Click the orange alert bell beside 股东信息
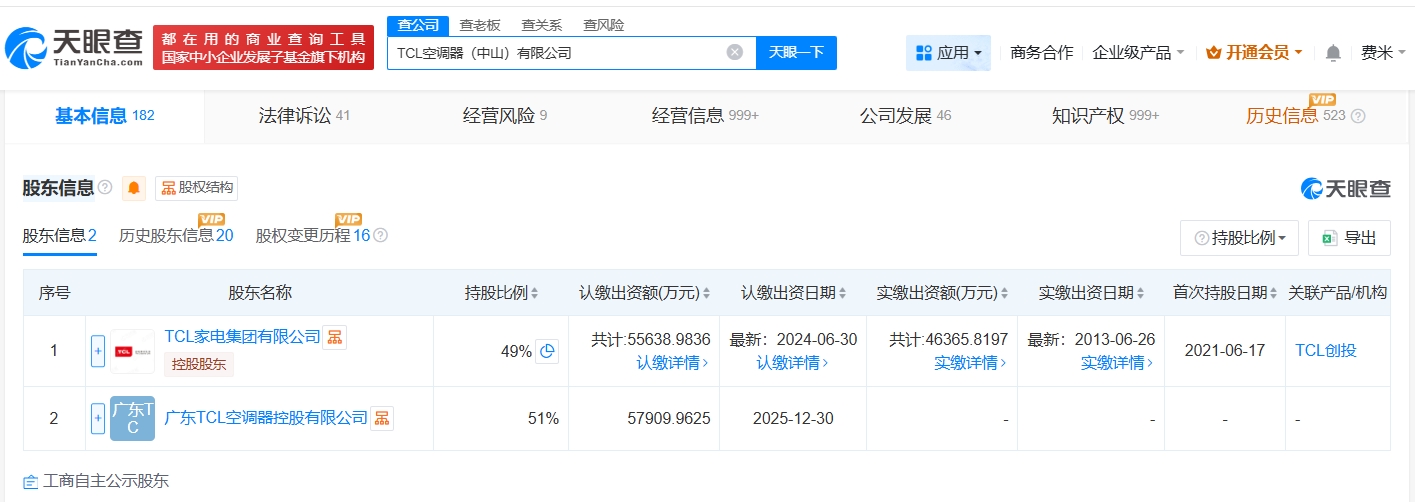The width and height of the screenshot is (1415, 502). tap(134, 188)
